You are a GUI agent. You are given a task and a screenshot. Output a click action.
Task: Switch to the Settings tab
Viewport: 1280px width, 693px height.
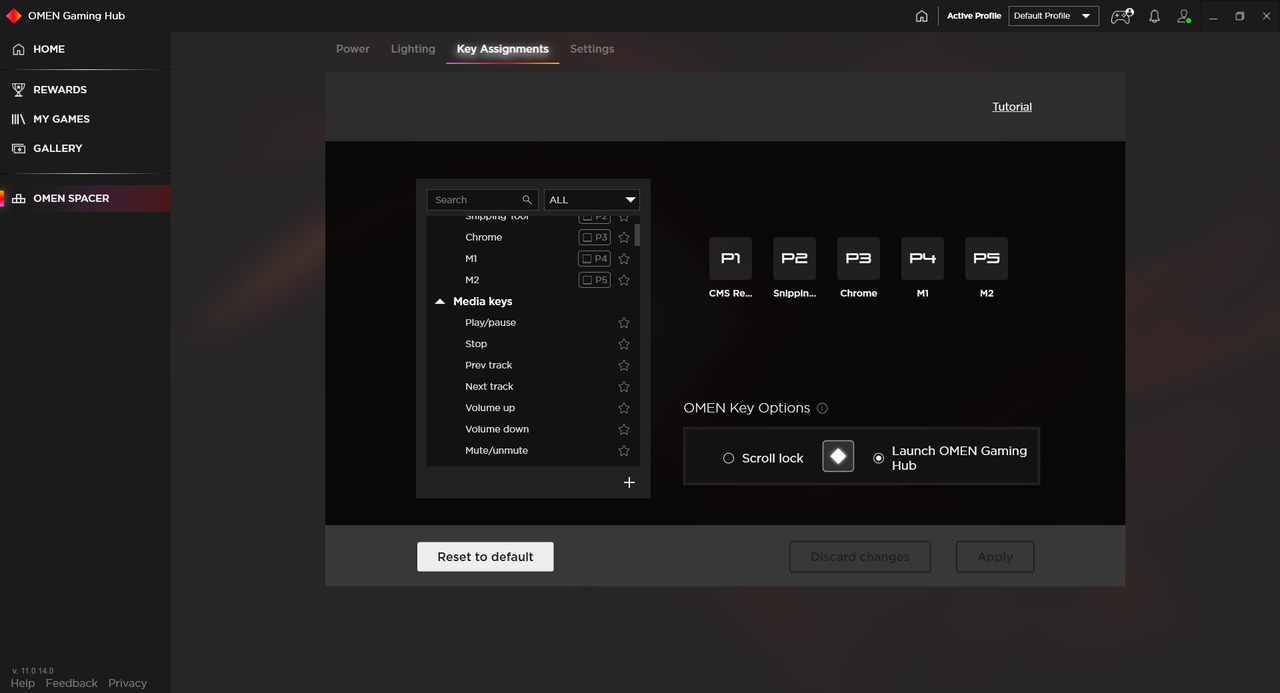[592, 49]
